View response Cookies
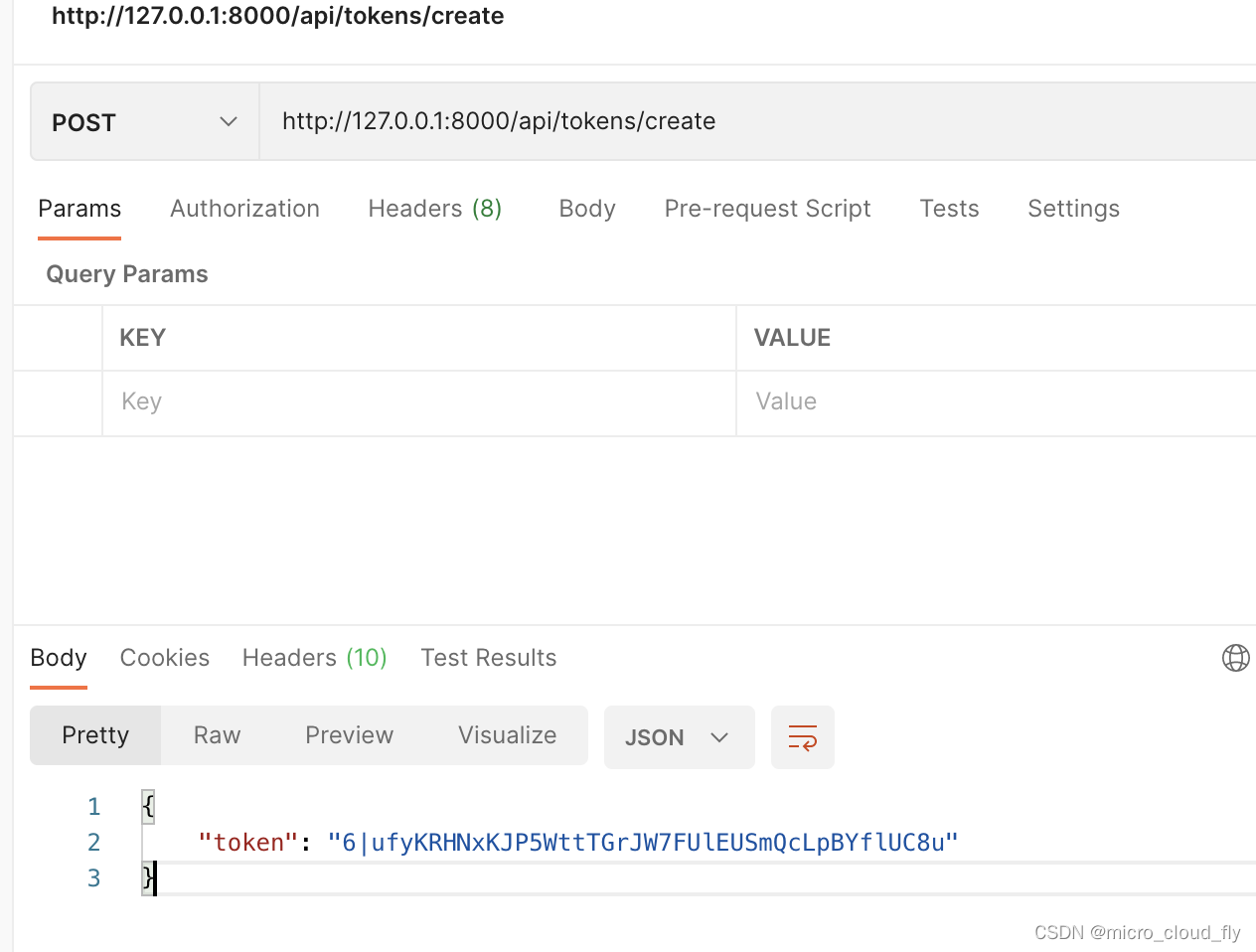1256x952 pixels. [164, 657]
